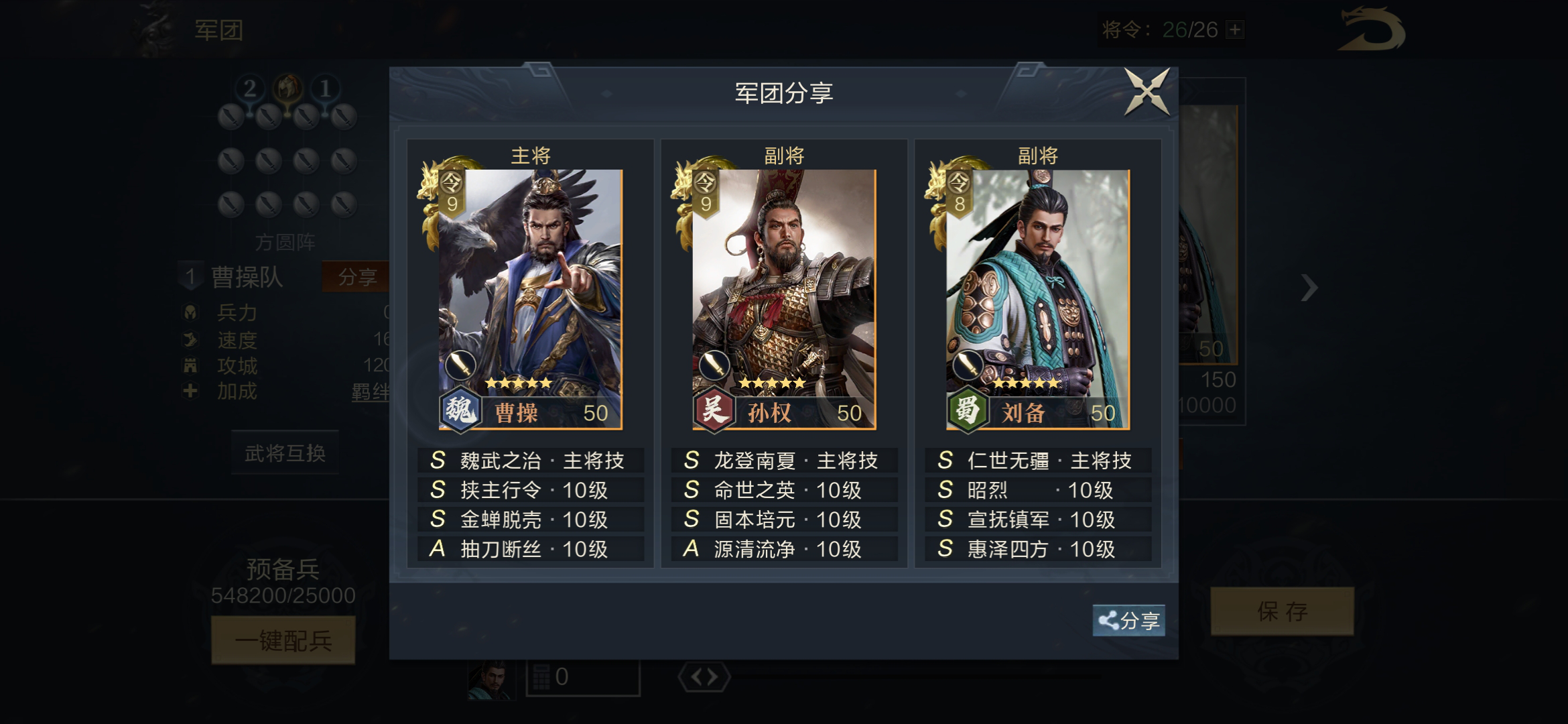This screenshot has width=1568, height=724.
Task: Go to next team with right chevron
Action: click(1309, 288)
